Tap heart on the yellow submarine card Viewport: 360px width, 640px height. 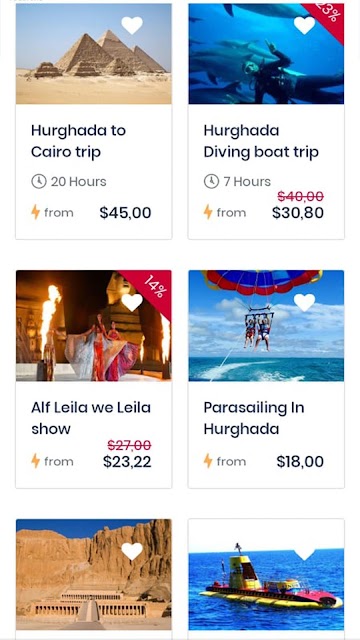tap(304, 554)
